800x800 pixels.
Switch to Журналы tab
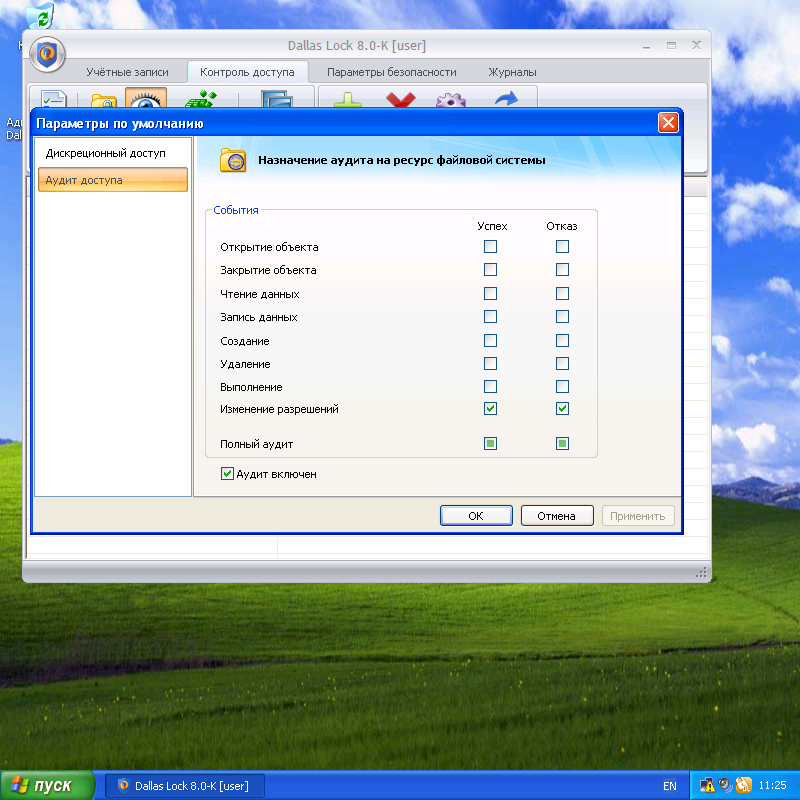tap(512, 72)
